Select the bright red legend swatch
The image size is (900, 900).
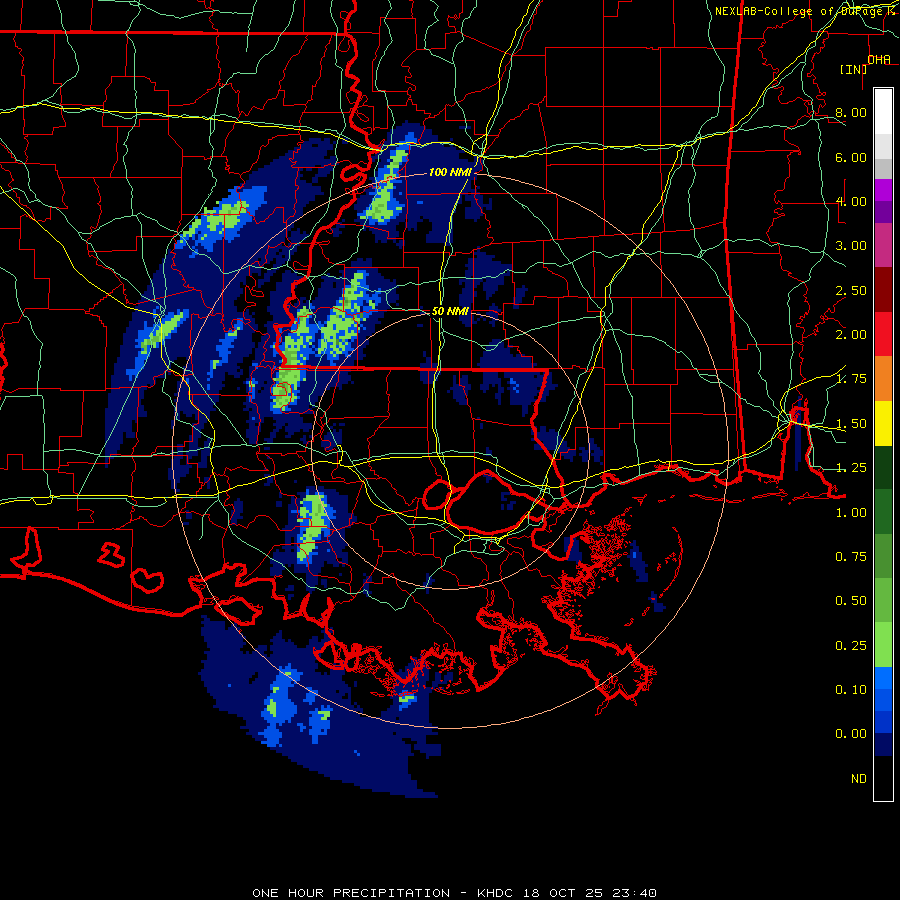click(x=883, y=334)
